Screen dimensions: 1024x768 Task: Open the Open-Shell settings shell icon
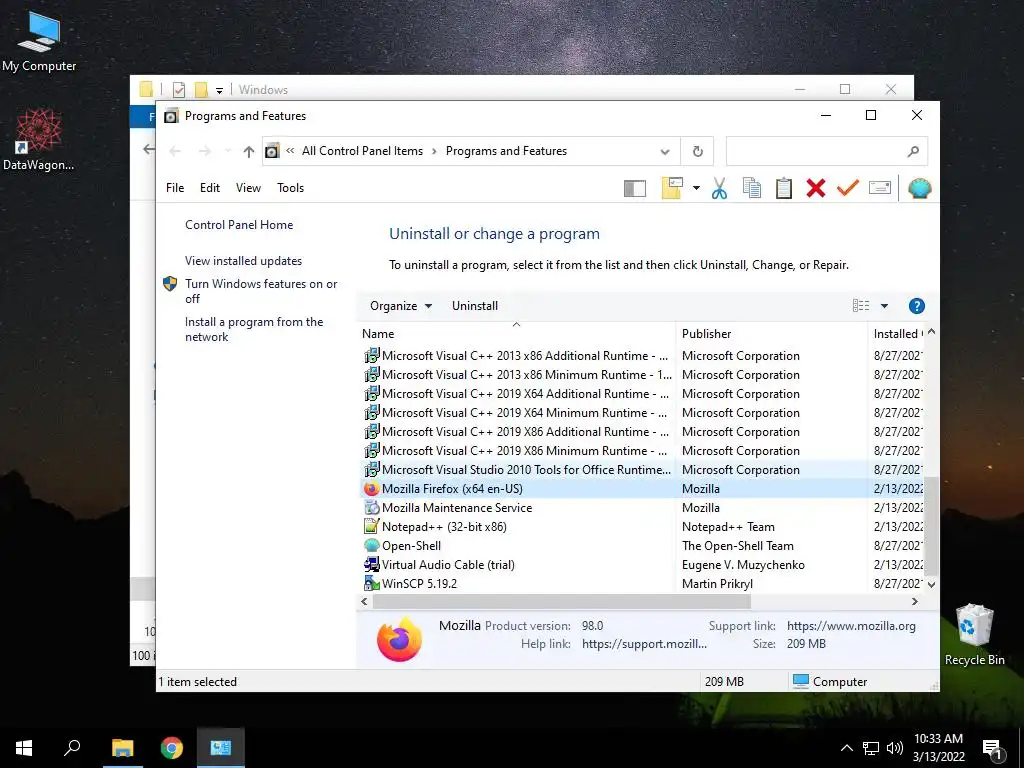click(x=920, y=188)
